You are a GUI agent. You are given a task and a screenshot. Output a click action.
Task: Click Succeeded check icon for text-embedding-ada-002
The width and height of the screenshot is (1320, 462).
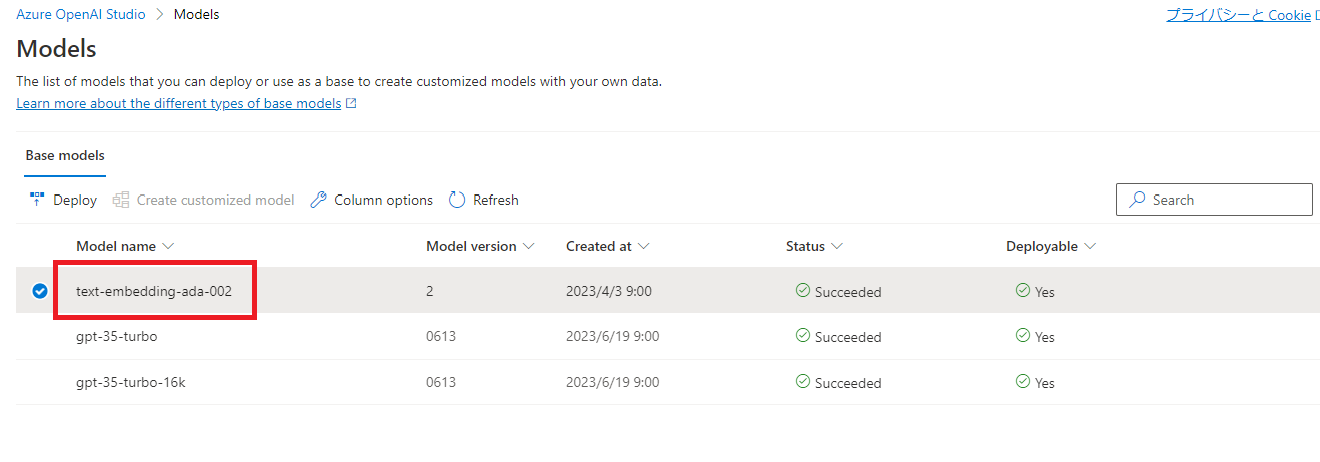coord(802,291)
